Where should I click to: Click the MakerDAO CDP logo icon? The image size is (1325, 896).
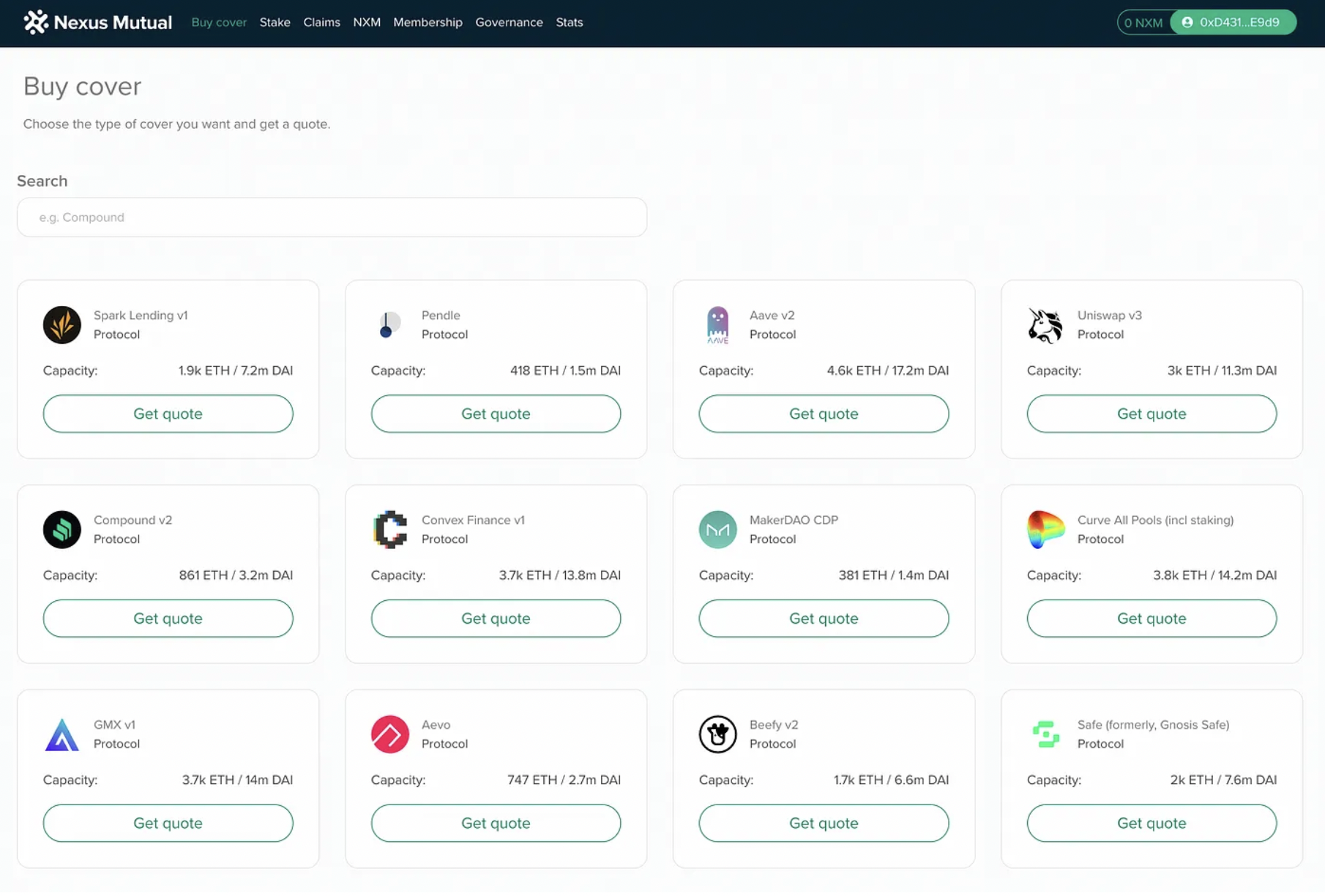[717, 529]
